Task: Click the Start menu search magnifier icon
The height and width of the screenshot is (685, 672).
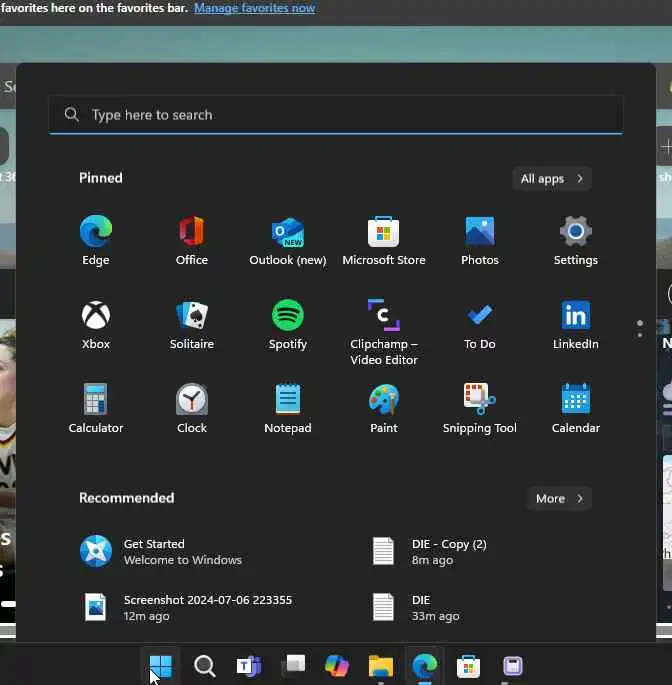Action: (71, 114)
